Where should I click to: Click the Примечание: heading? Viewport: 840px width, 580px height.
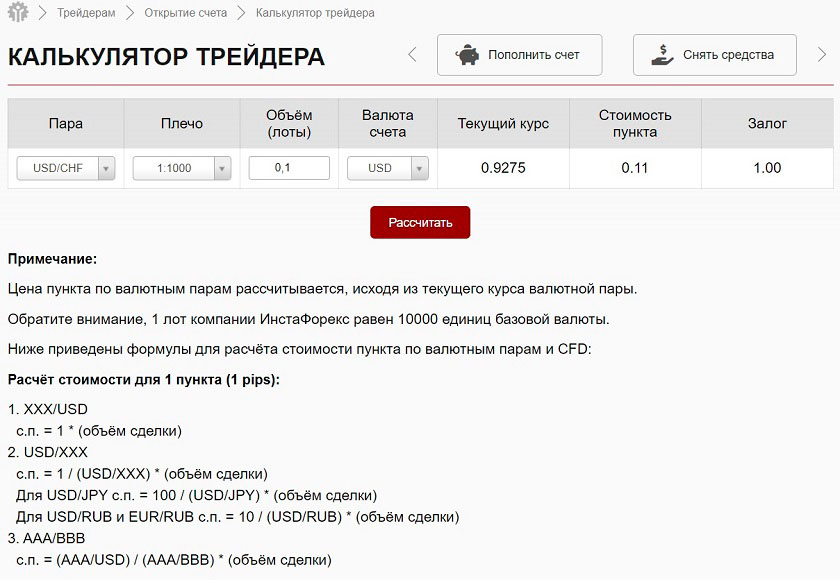pyautogui.click(x=52, y=259)
